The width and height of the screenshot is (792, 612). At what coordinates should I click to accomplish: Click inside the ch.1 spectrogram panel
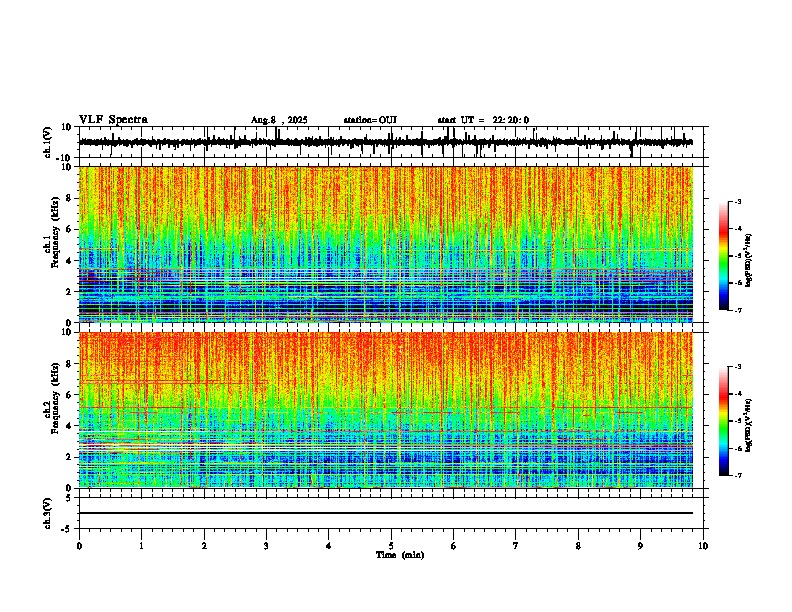coord(386,244)
